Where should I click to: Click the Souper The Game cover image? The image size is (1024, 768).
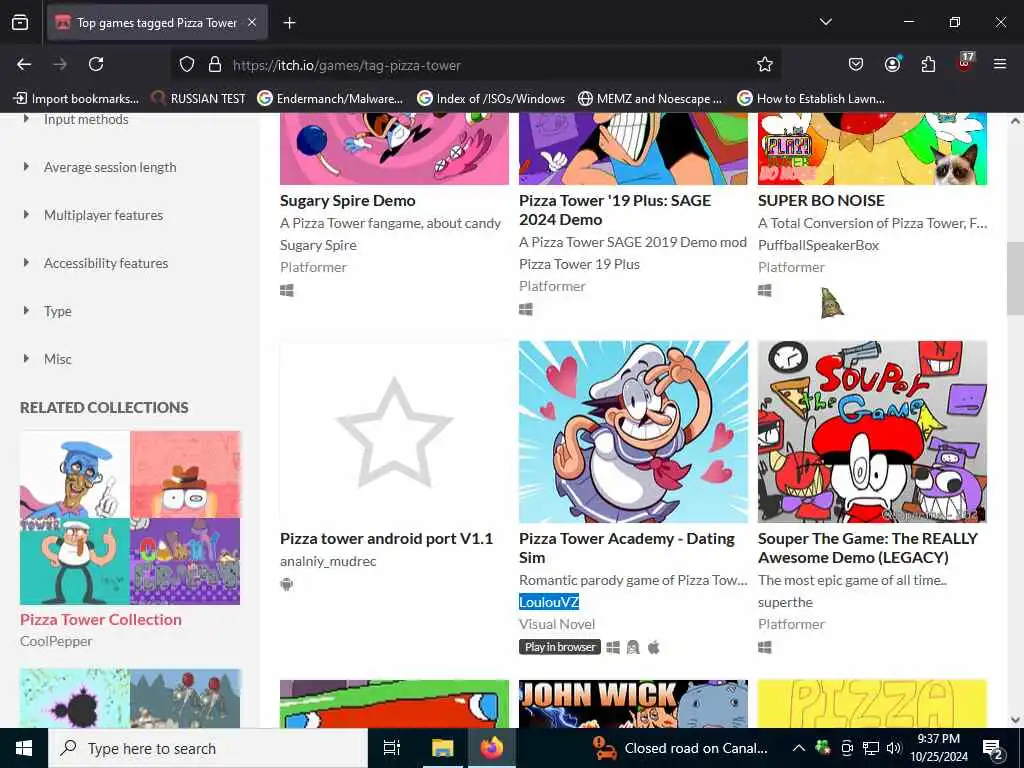(872, 431)
